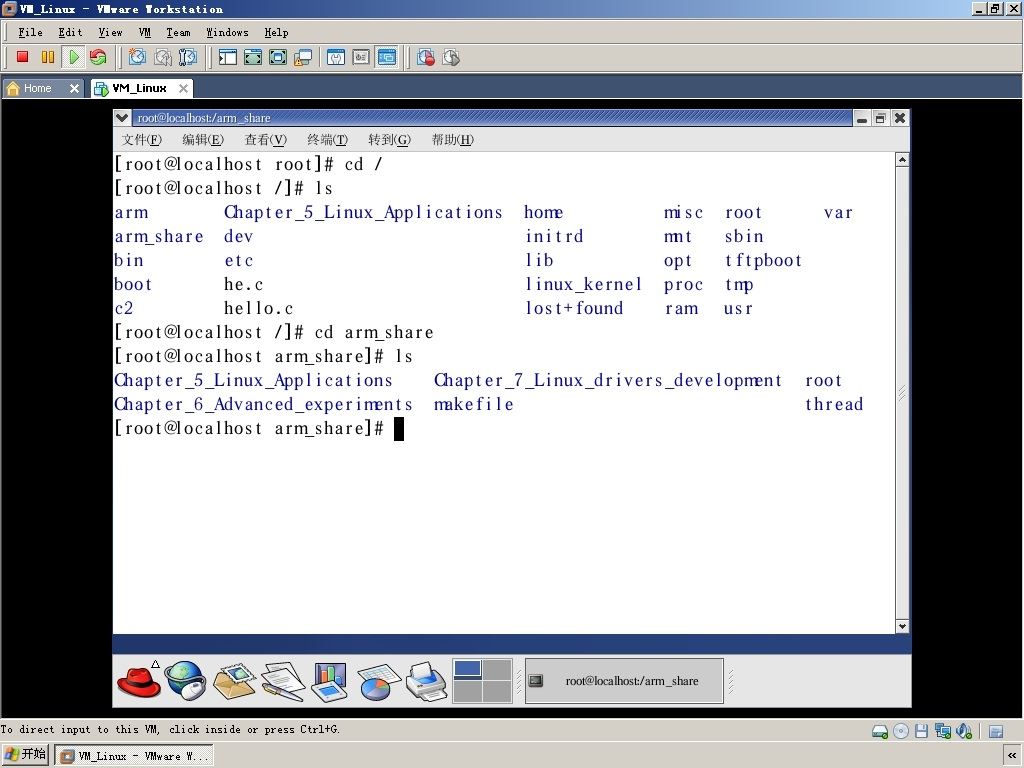Open the terminal window menu arrow
Screen dimensions: 1024x768
click(121, 118)
